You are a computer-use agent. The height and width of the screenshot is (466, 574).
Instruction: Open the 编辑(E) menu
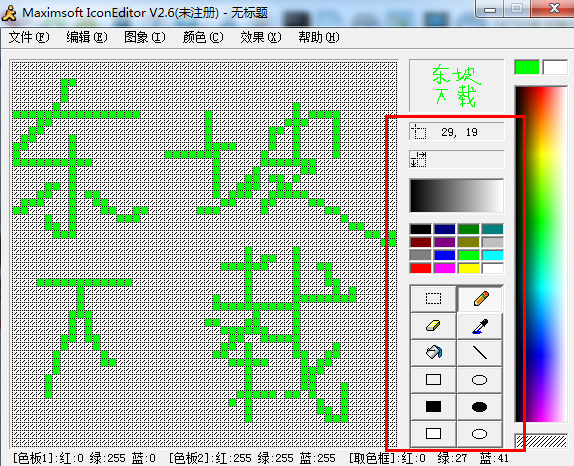86,37
